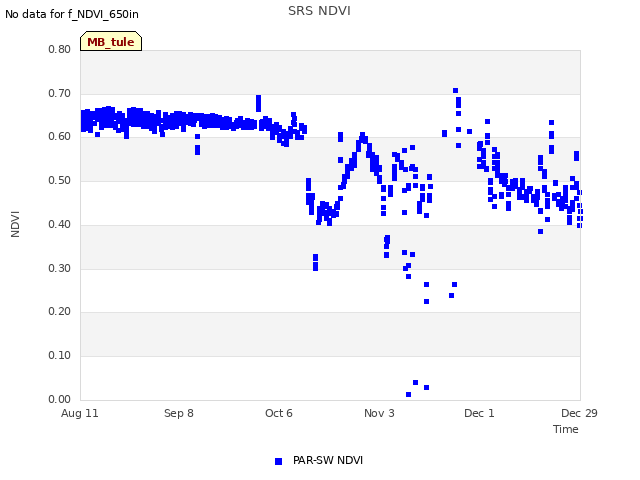Click the 0.10 y-axis tick label

pyautogui.click(x=60, y=356)
